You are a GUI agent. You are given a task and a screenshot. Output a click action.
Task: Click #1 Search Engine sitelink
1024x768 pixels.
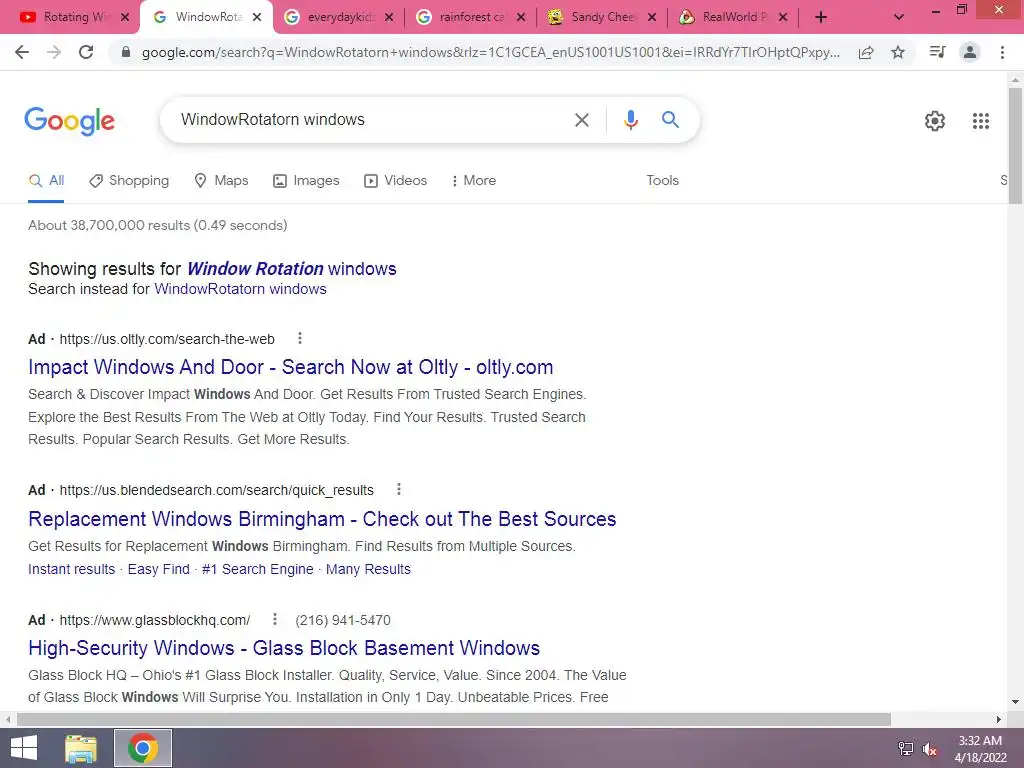[x=258, y=569]
